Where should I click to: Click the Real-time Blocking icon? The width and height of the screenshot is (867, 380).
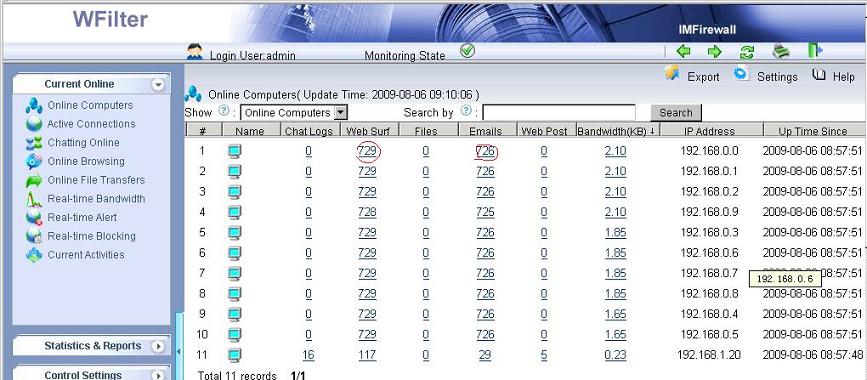coord(34,236)
